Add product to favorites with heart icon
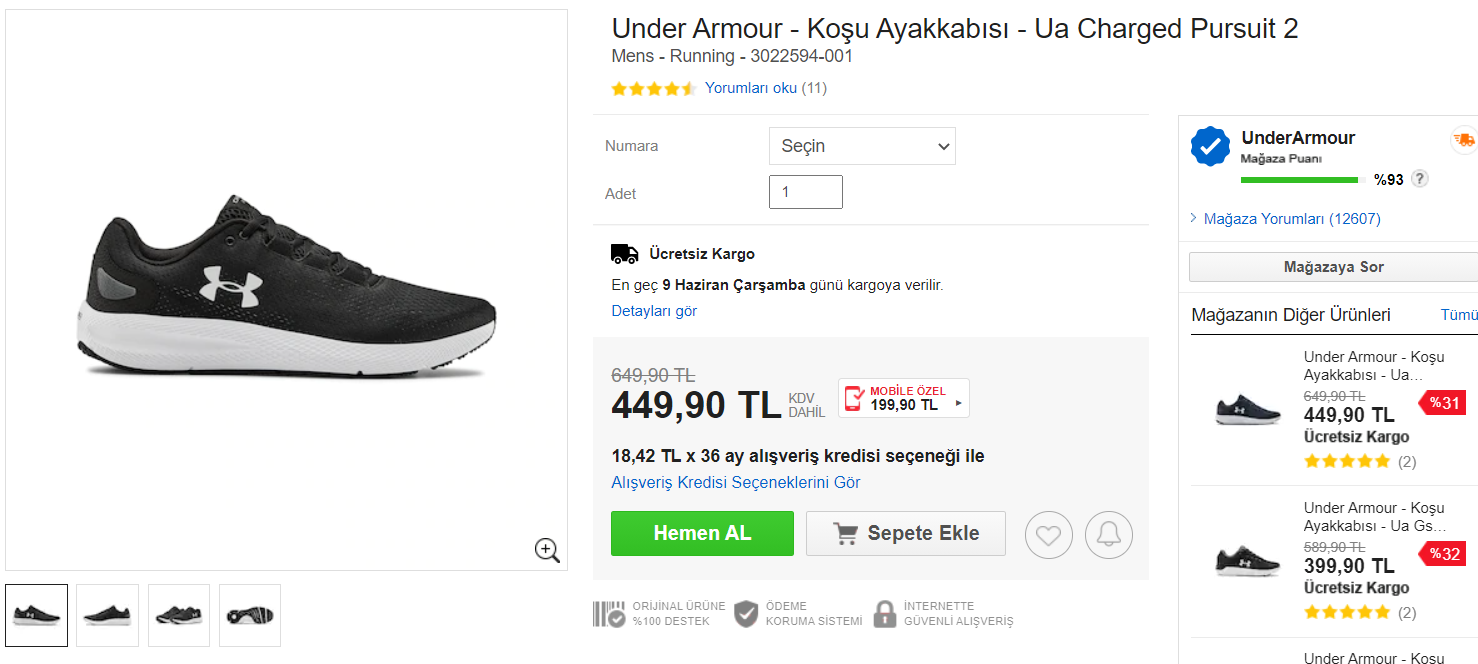The height and width of the screenshot is (664, 1478). tap(1048, 535)
